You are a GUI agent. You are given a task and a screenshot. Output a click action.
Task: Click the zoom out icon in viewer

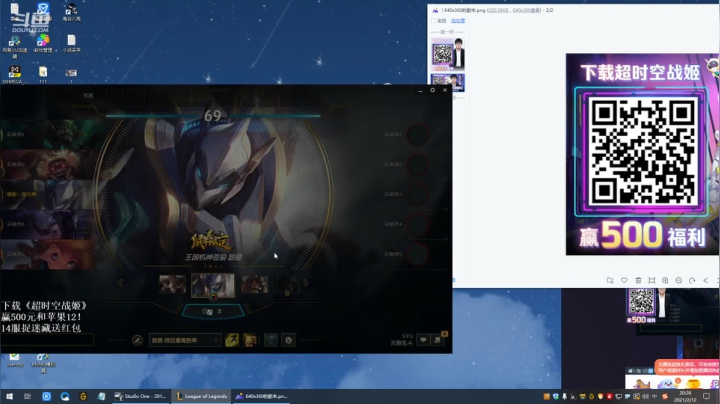click(679, 281)
